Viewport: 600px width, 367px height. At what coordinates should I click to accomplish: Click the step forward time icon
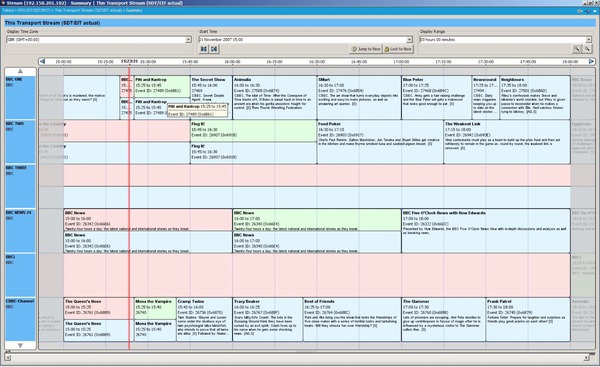pyautogui.click(x=214, y=49)
